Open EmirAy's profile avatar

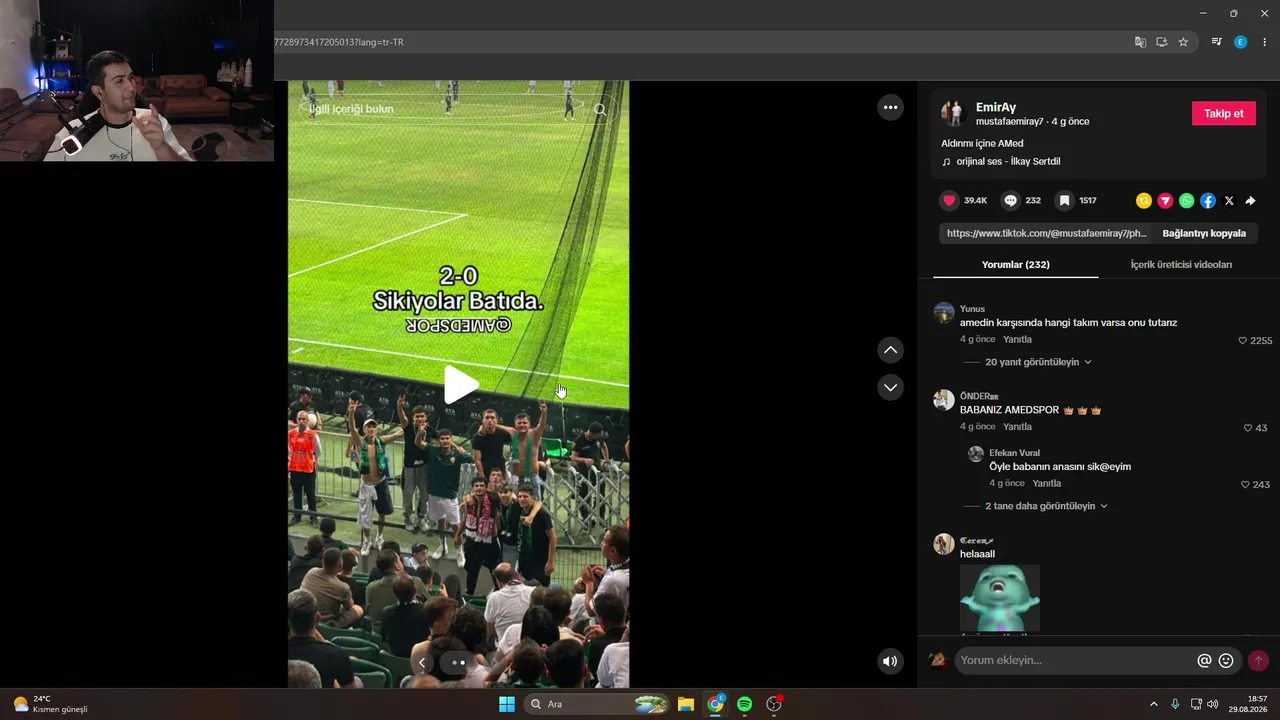[953, 113]
